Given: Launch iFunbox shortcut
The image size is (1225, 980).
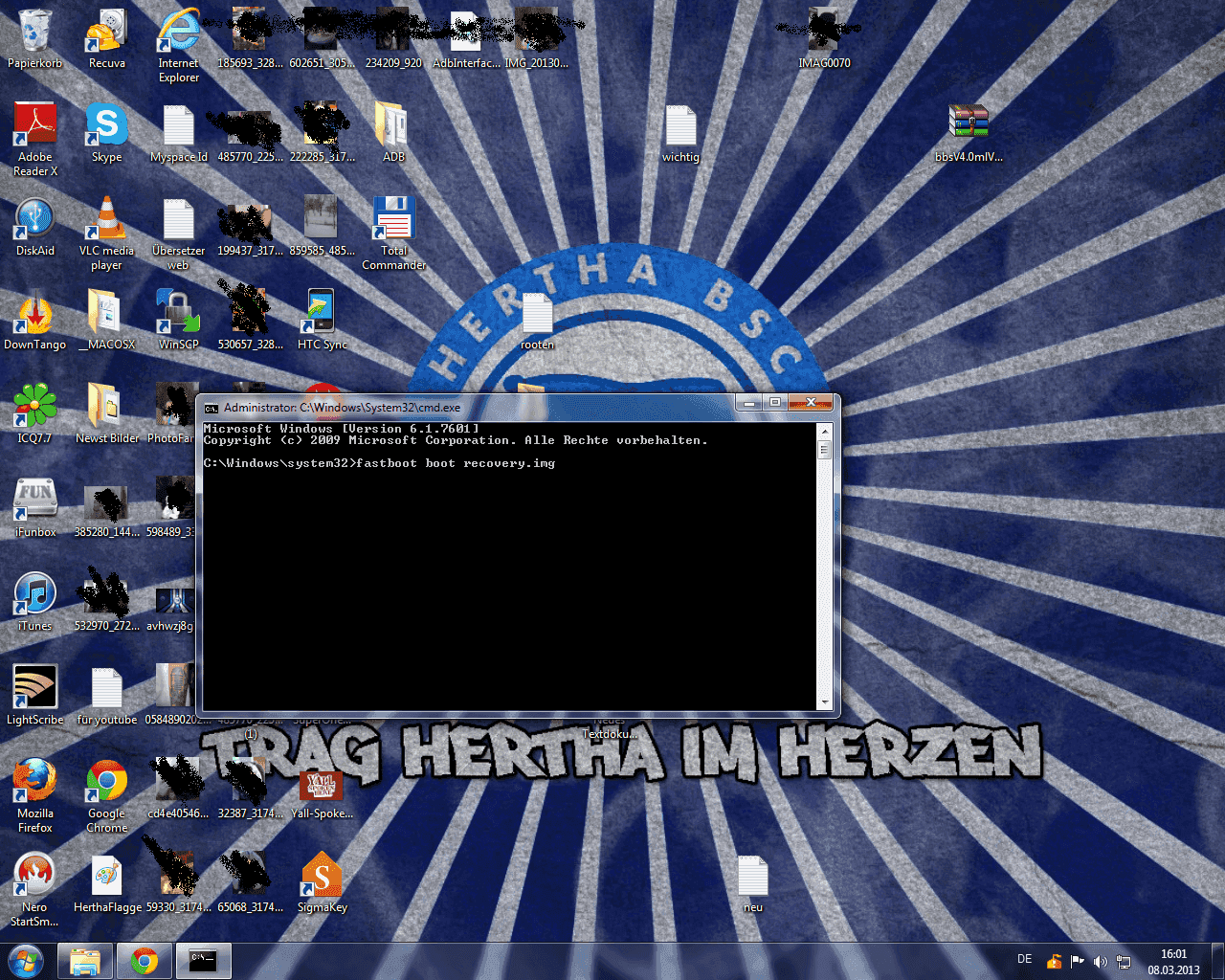Looking at the screenshot, I should click(x=35, y=508).
